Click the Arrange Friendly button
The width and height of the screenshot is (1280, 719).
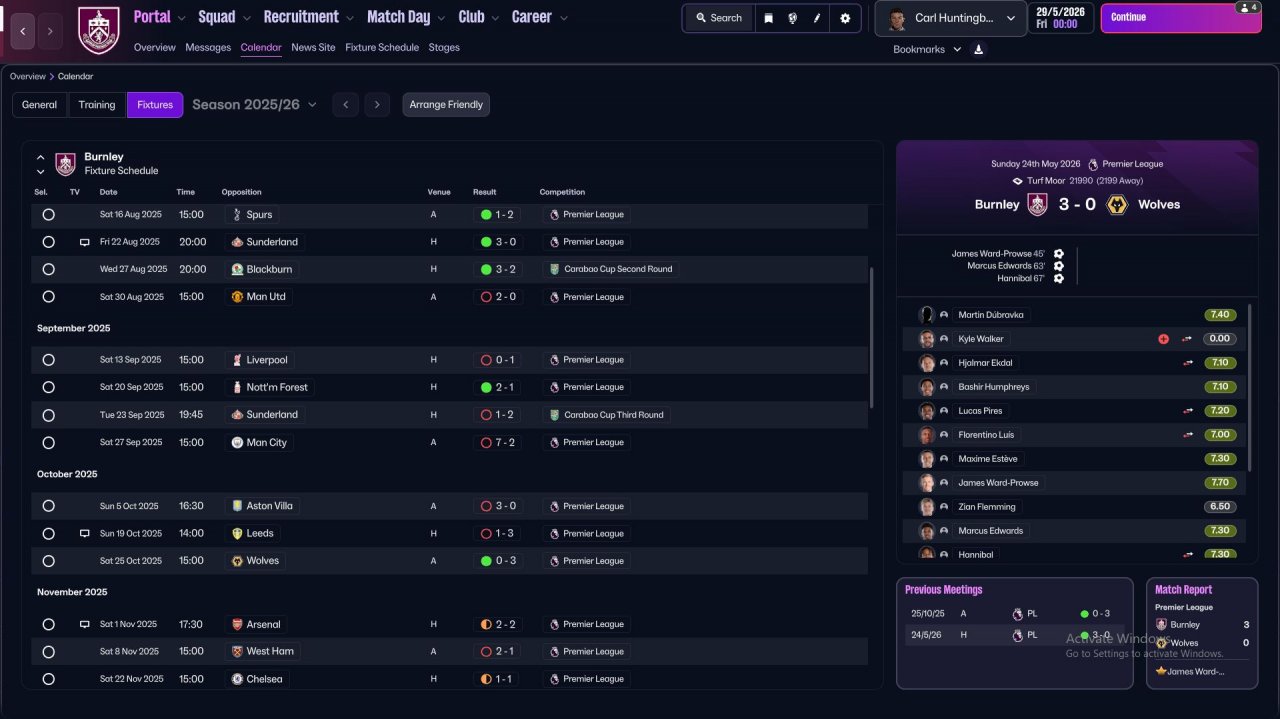click(446, 104)
